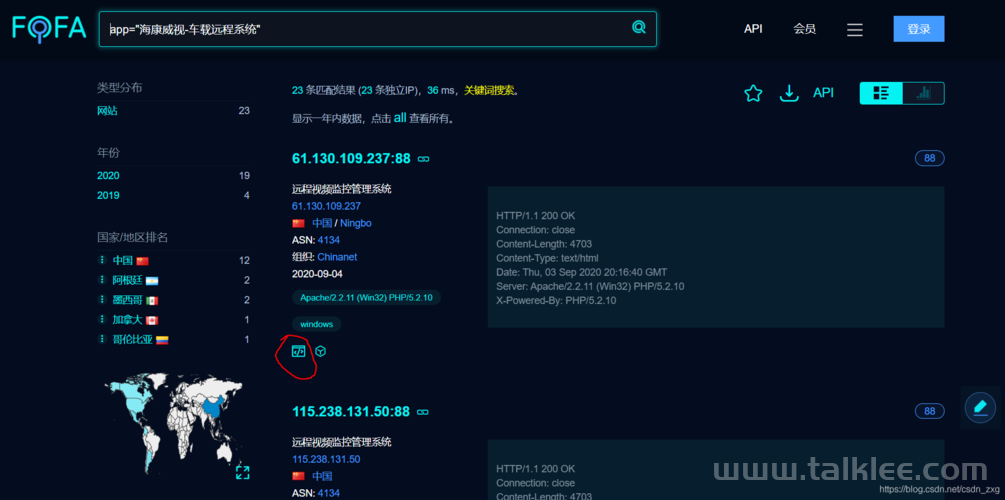Click first result 远程视频监控管理系统 title

click(x=342, y=189)
